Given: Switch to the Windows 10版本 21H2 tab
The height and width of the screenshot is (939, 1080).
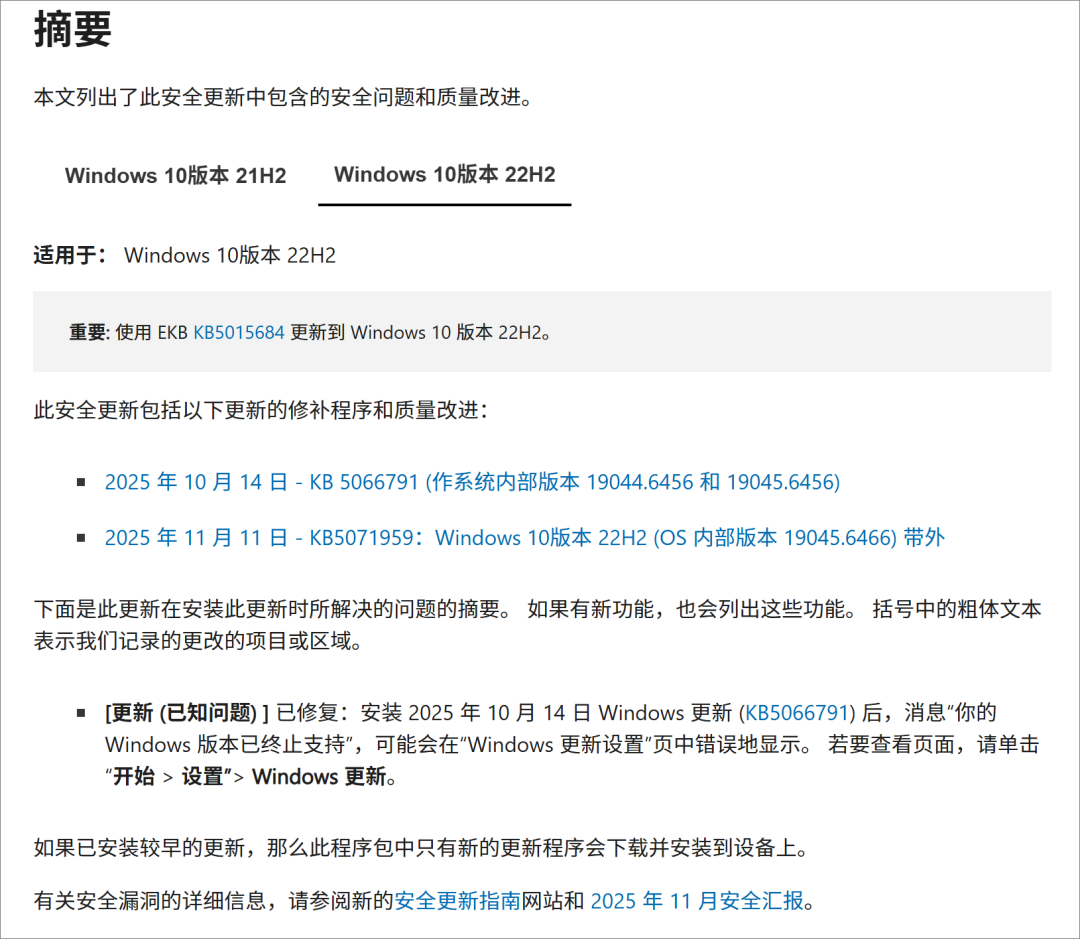Looking at the screenshot, I should 176,176.
